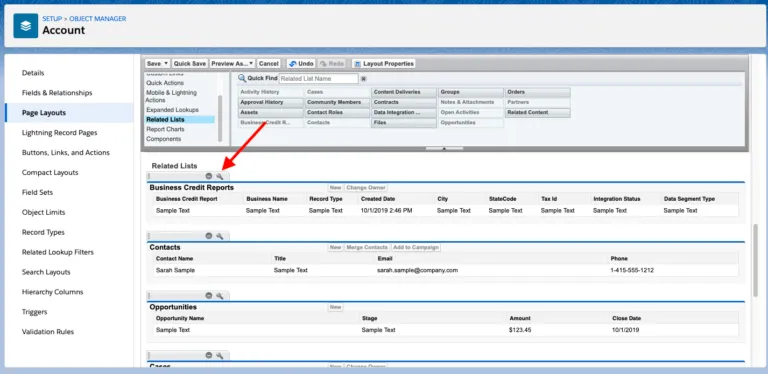
Task: Click New button in Contacts list
Action: tap(336, 248)
